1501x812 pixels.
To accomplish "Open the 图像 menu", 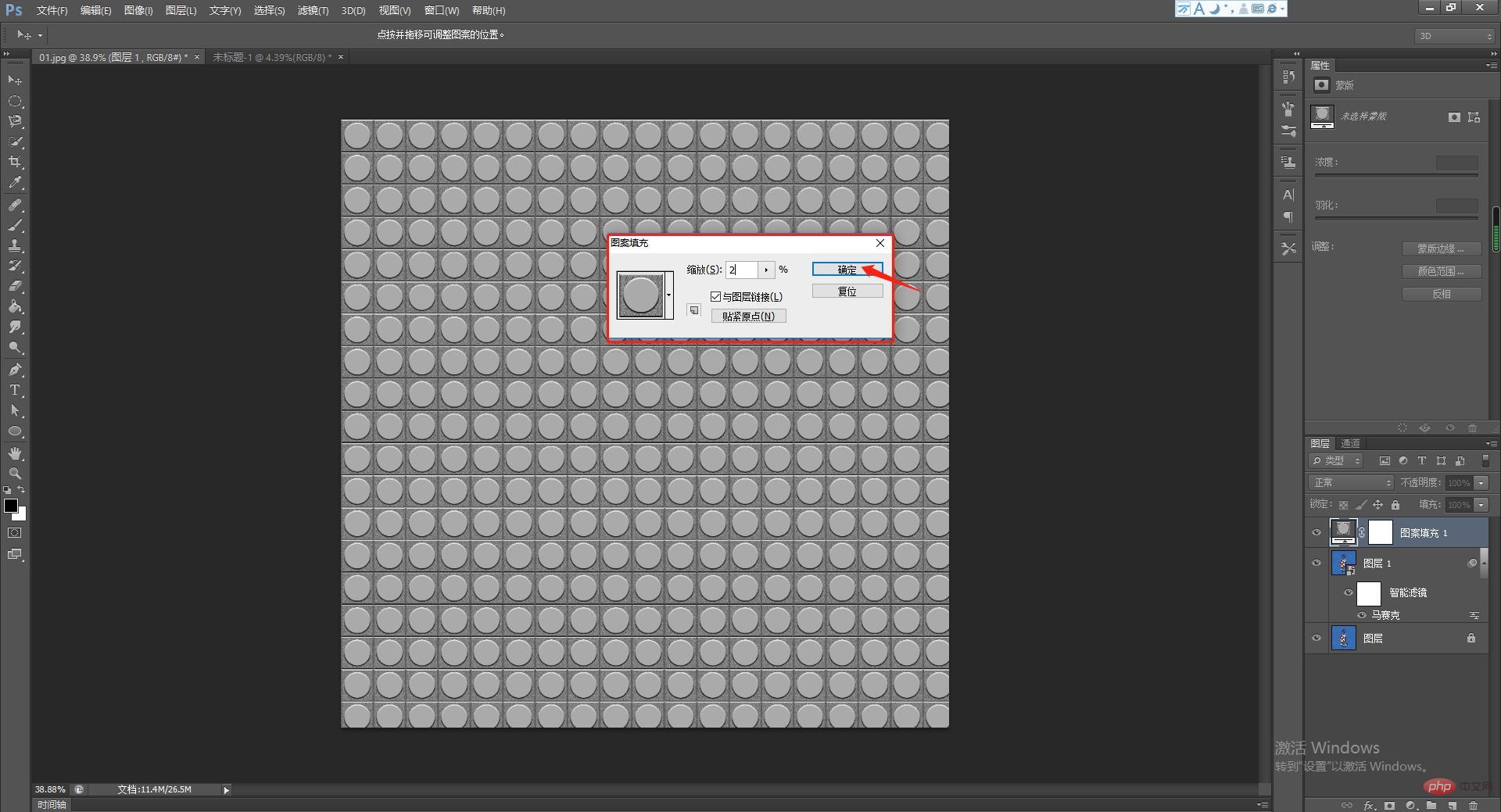I will tap(138, 10).
